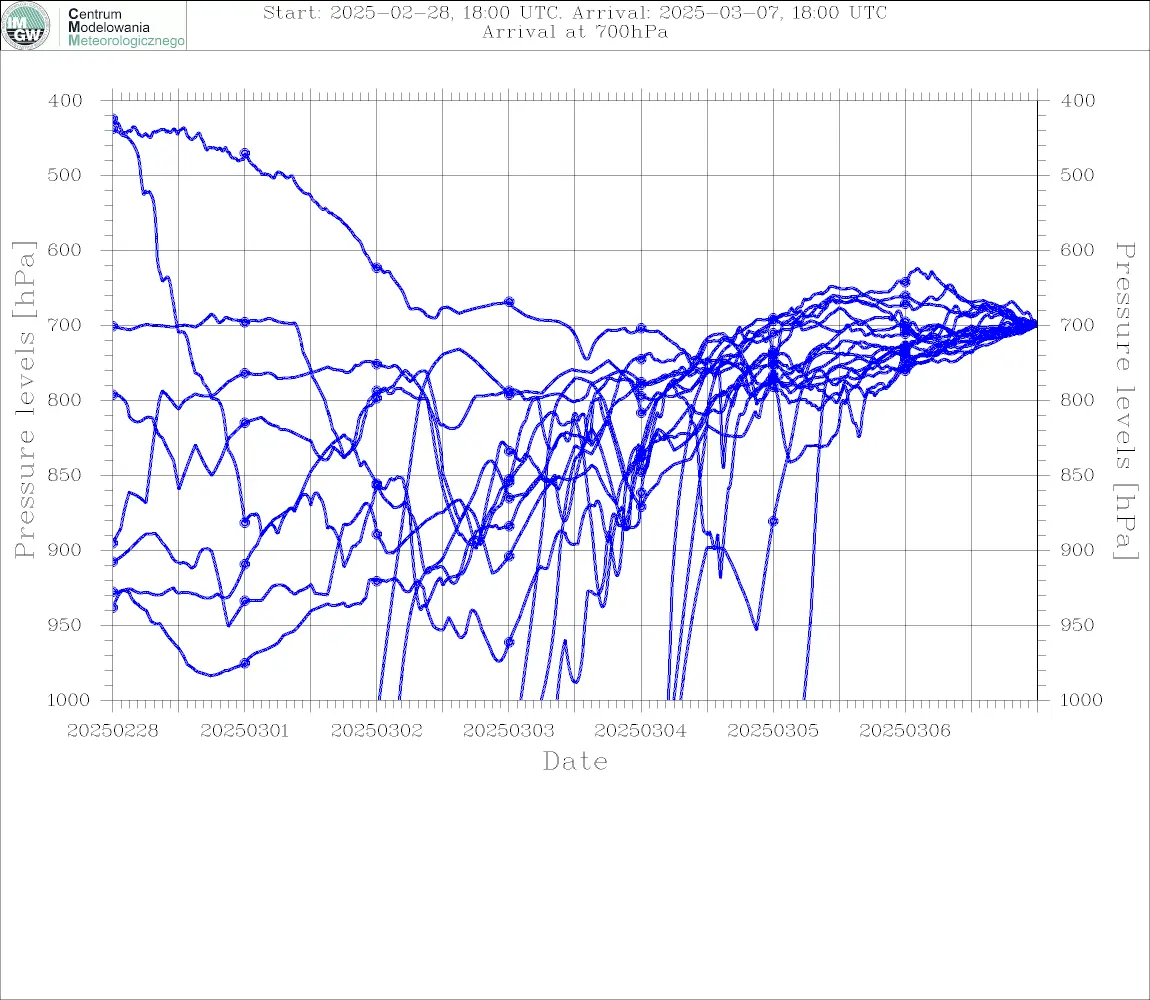Click the IMGW circular logo
Image resolution: width=1150 pixels, height=1000 pixels.
click(x=26, y=26)
